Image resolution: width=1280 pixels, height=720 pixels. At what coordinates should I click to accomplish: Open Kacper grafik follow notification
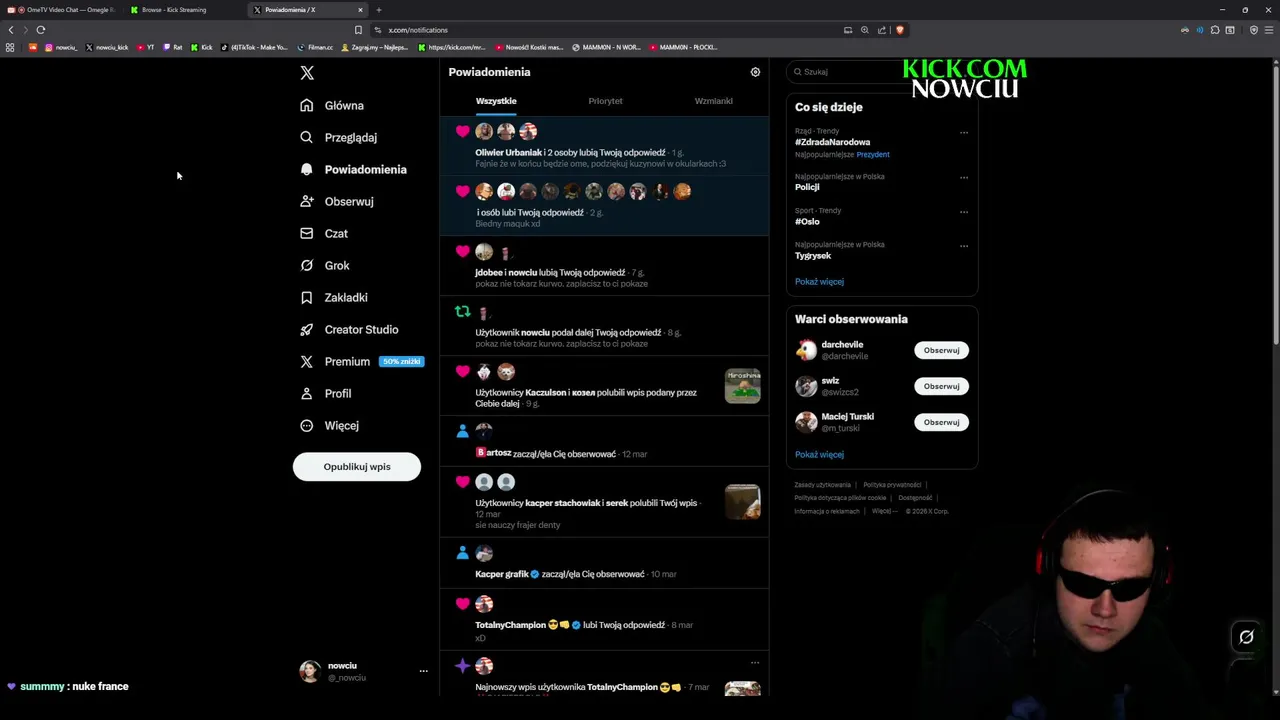(x=604, y=562)
